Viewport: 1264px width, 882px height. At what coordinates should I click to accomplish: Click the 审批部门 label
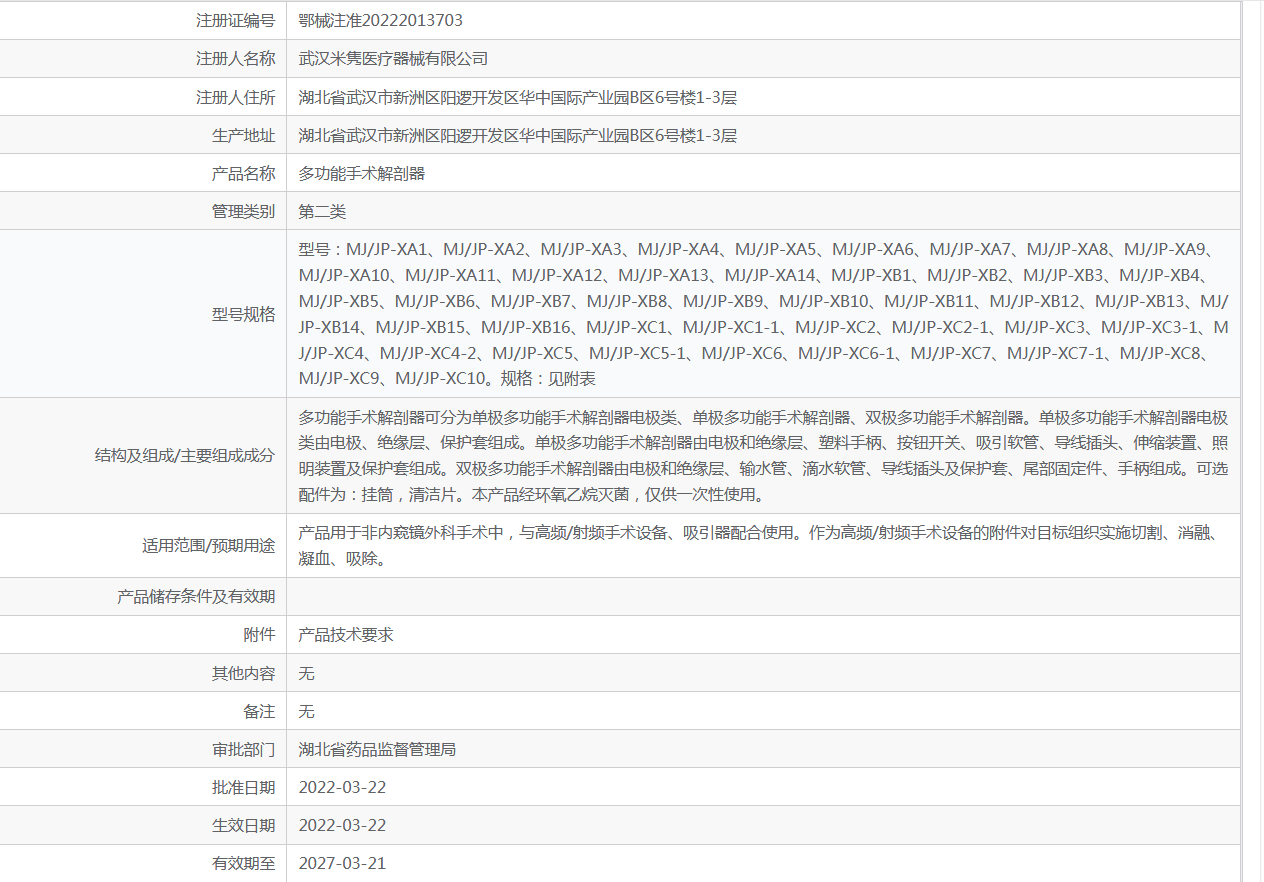coord(243,749)
